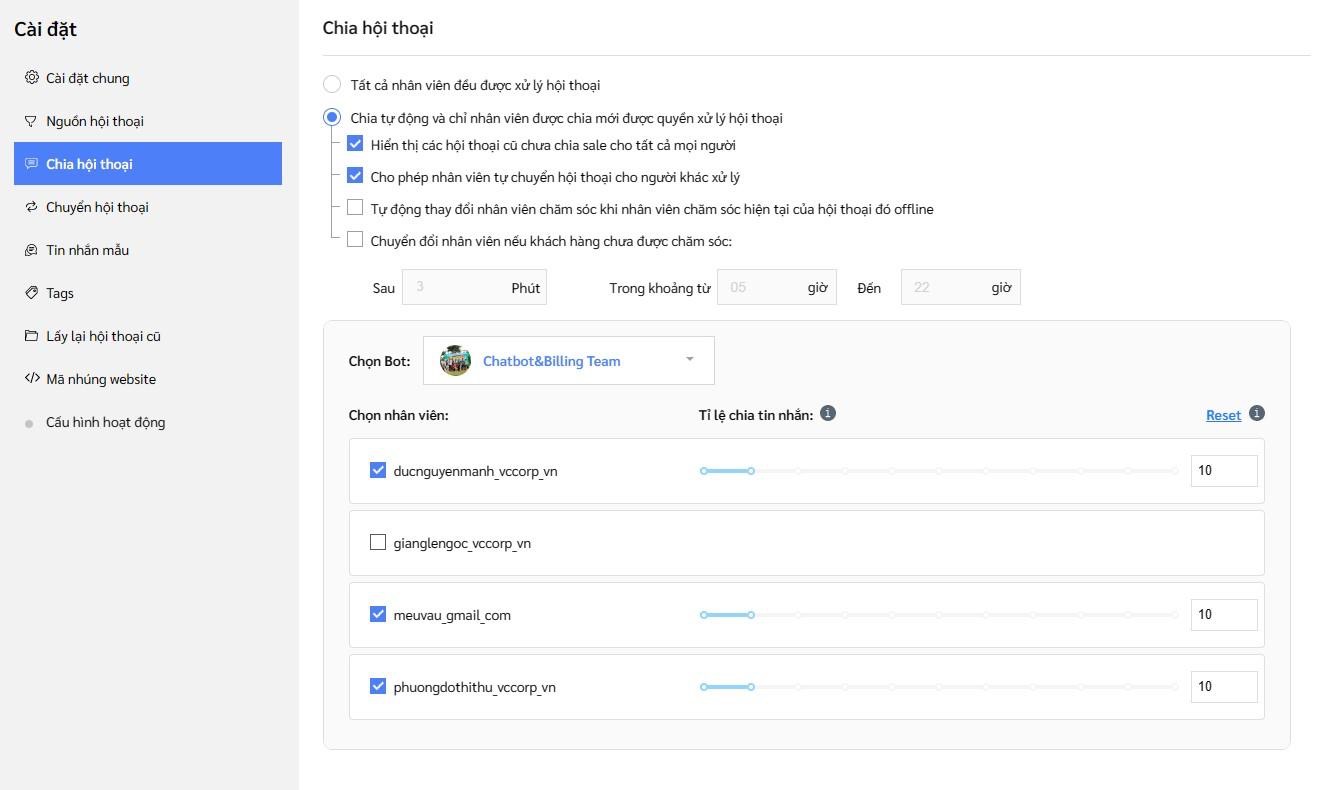
Task: Click the gear icon beside Cài đặt chung
Action: pyautogui.click(x=31, y=78)
